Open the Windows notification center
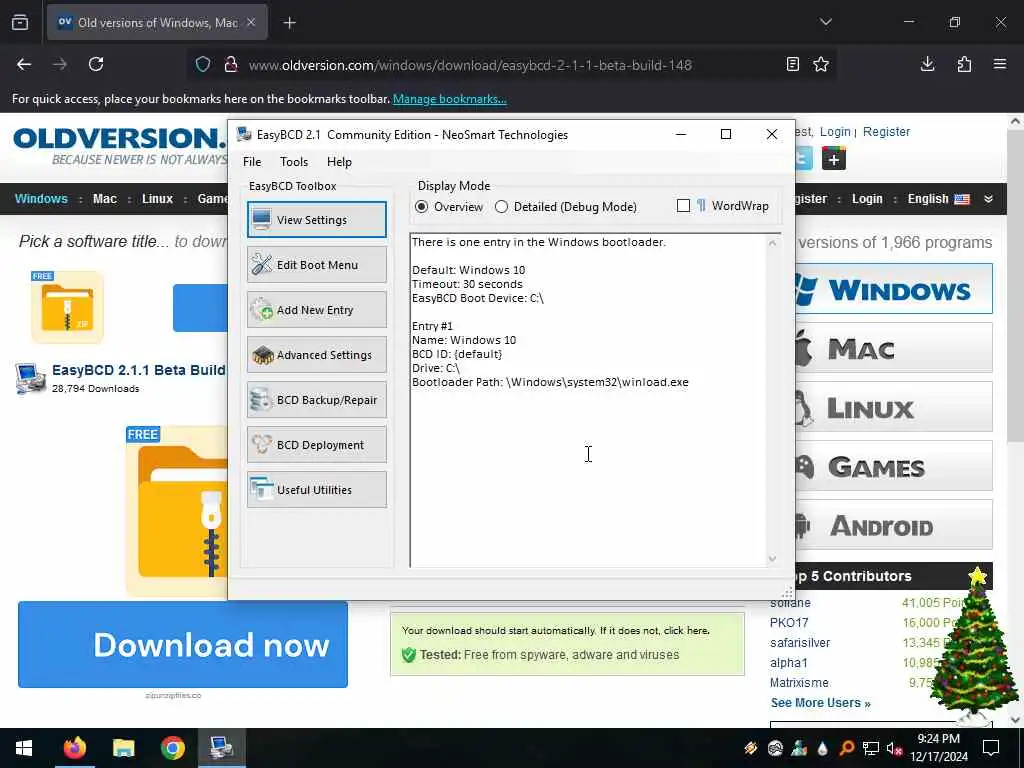 pos(991,748)
